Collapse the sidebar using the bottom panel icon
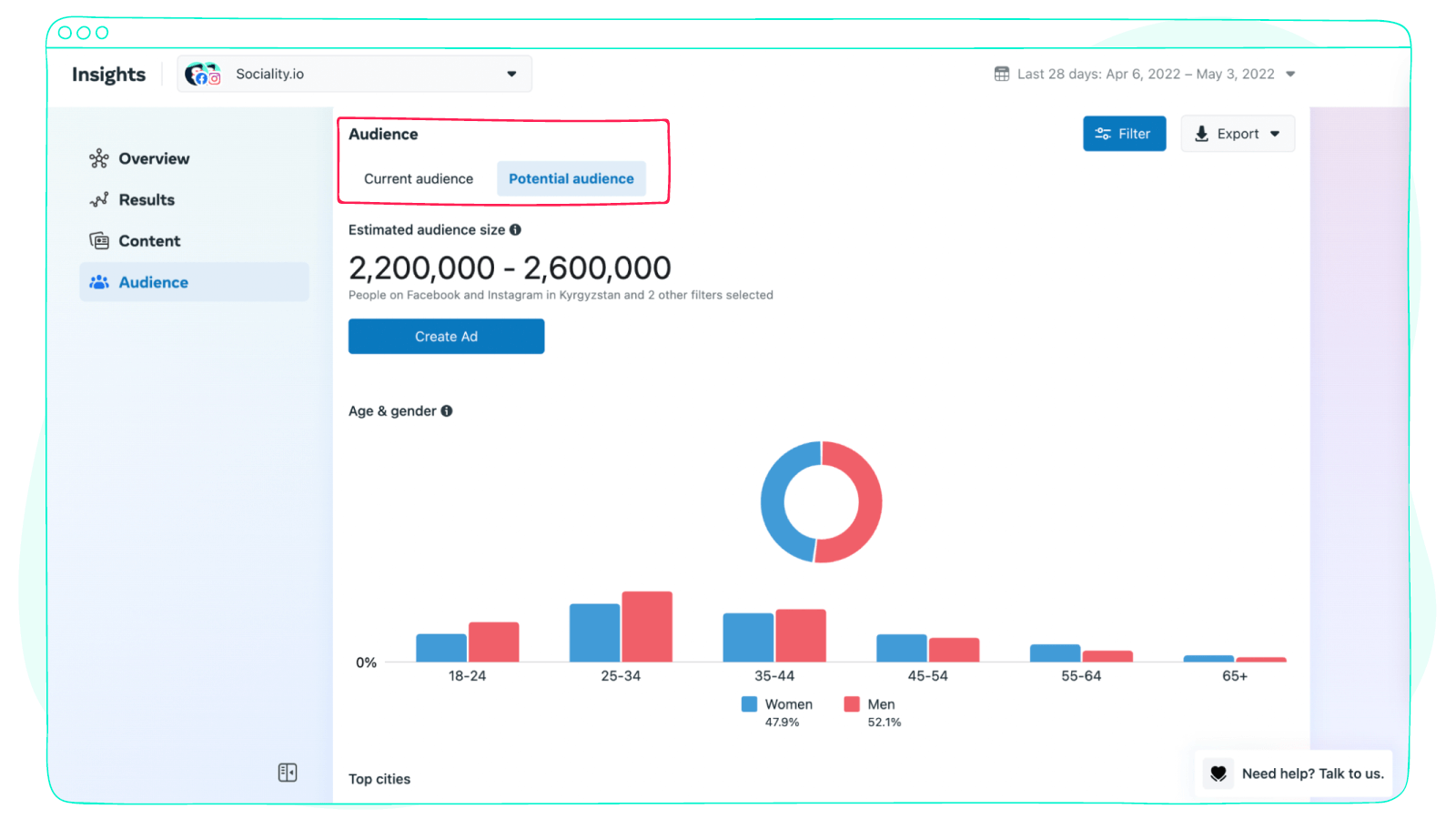The height and width of the screenshot is (819, 1456). [x=287, y=772]
